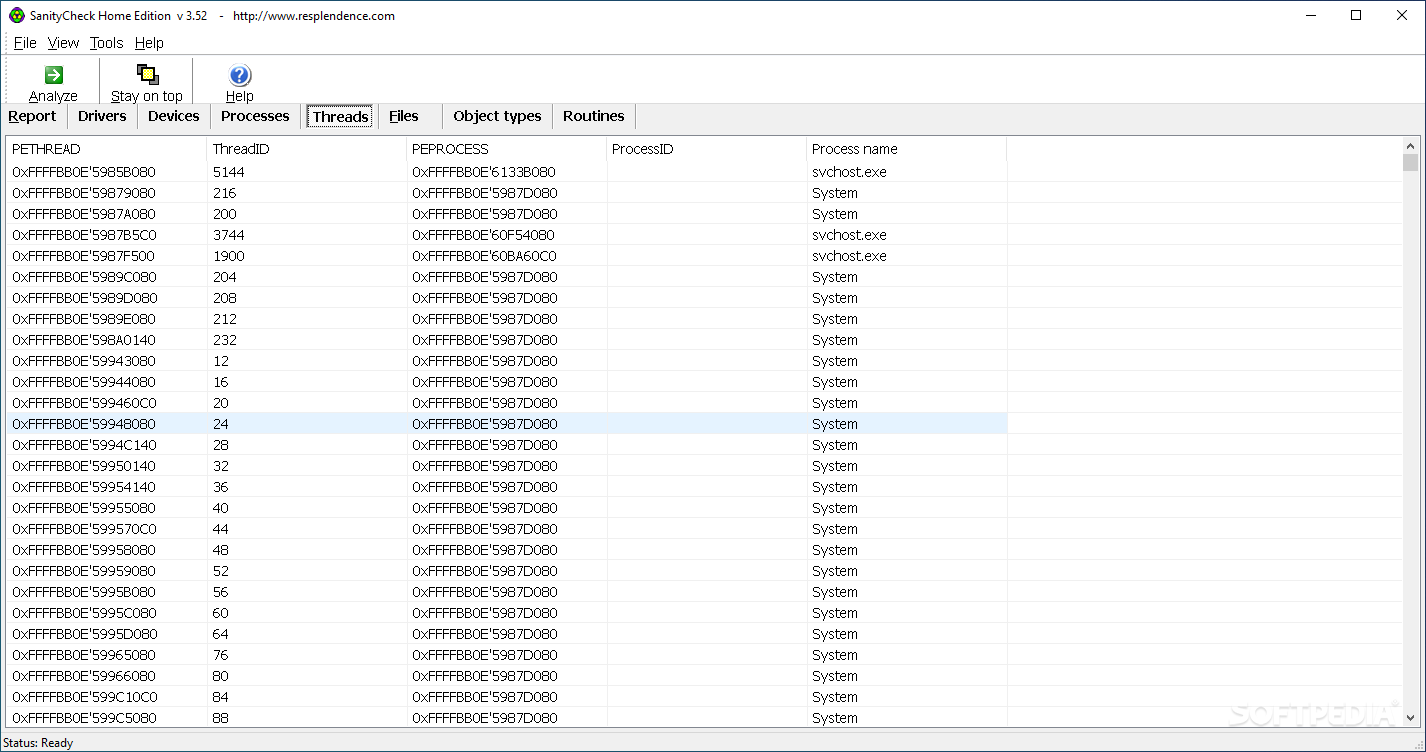The image size is (1426, 752).
Task: Select thread ID 28 row
Action: point(506,445)
